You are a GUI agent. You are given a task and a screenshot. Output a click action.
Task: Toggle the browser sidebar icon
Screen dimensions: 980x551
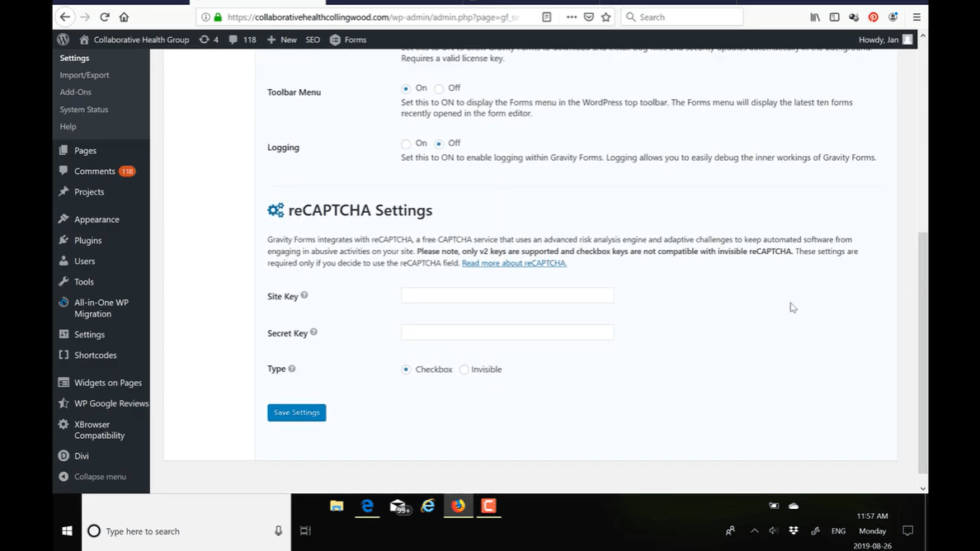pos(834,17)
